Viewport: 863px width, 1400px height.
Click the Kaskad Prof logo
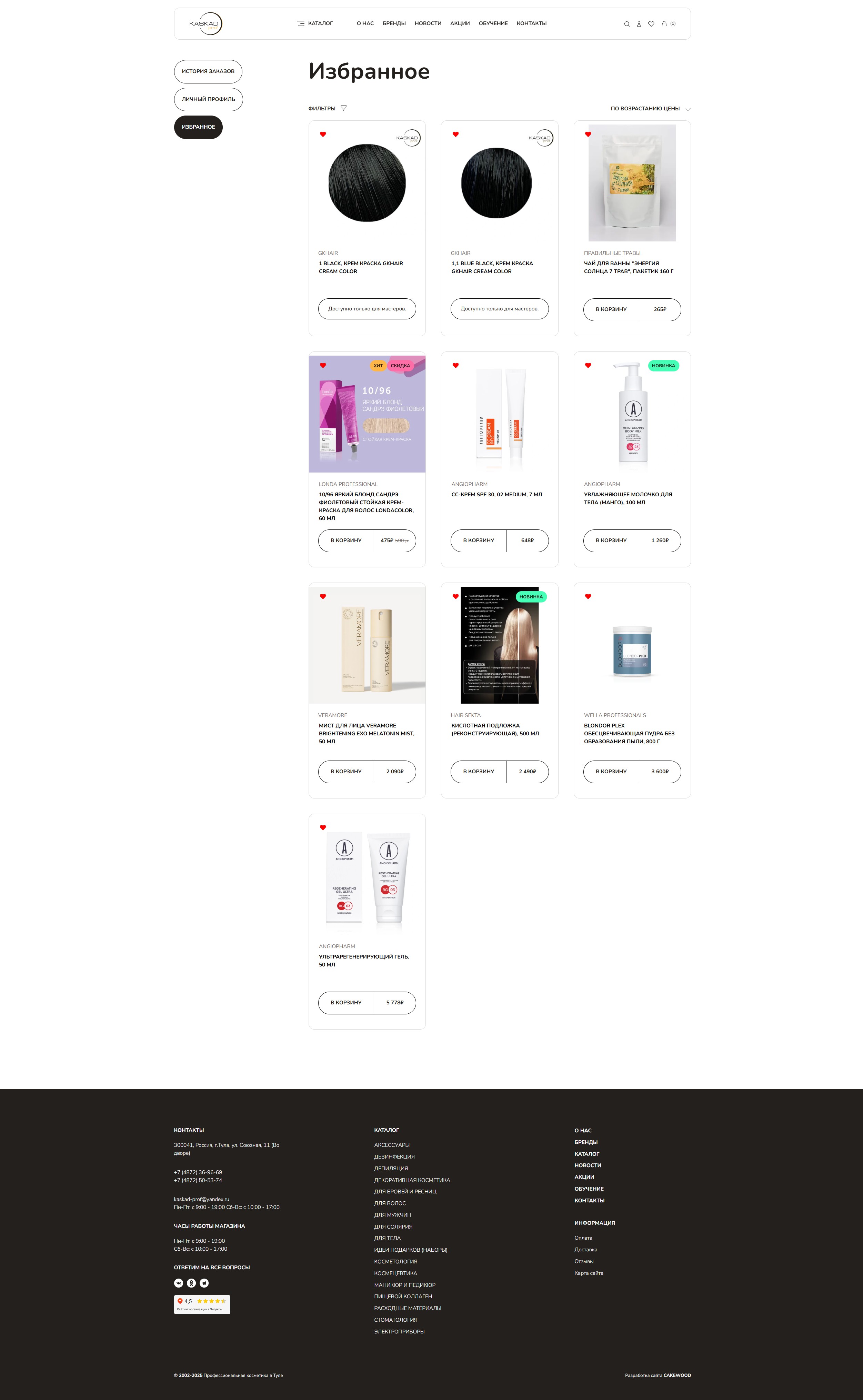[205, 24]
